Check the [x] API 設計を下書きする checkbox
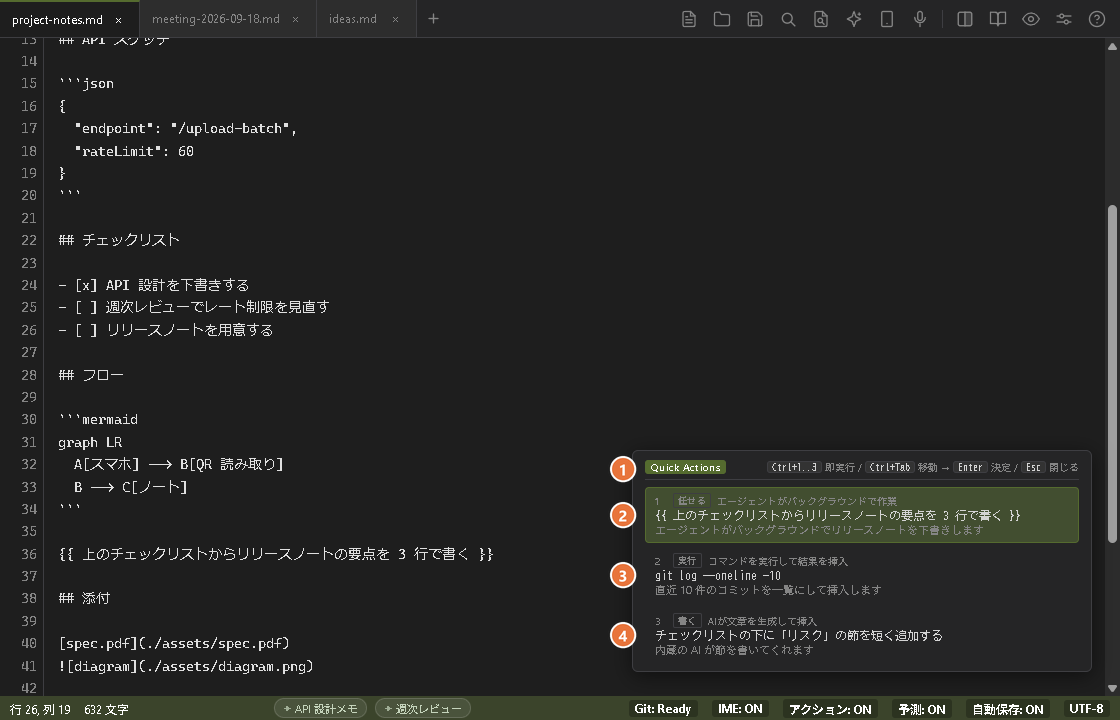The height and width of the screenshot is (720, 1120). [x=86, y=285]
